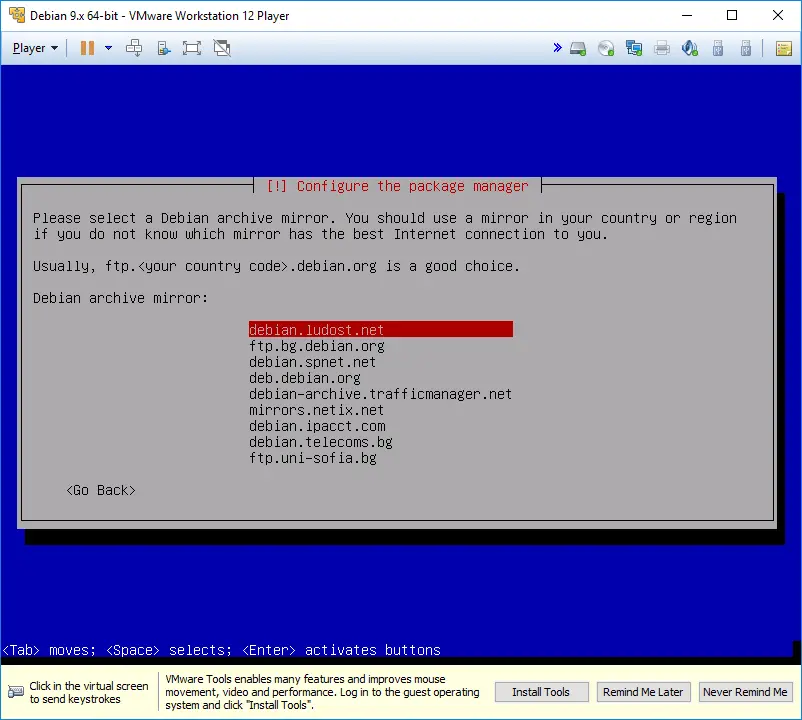
Task: Select debian.ludost.net mirror
Action: point(381,329)
